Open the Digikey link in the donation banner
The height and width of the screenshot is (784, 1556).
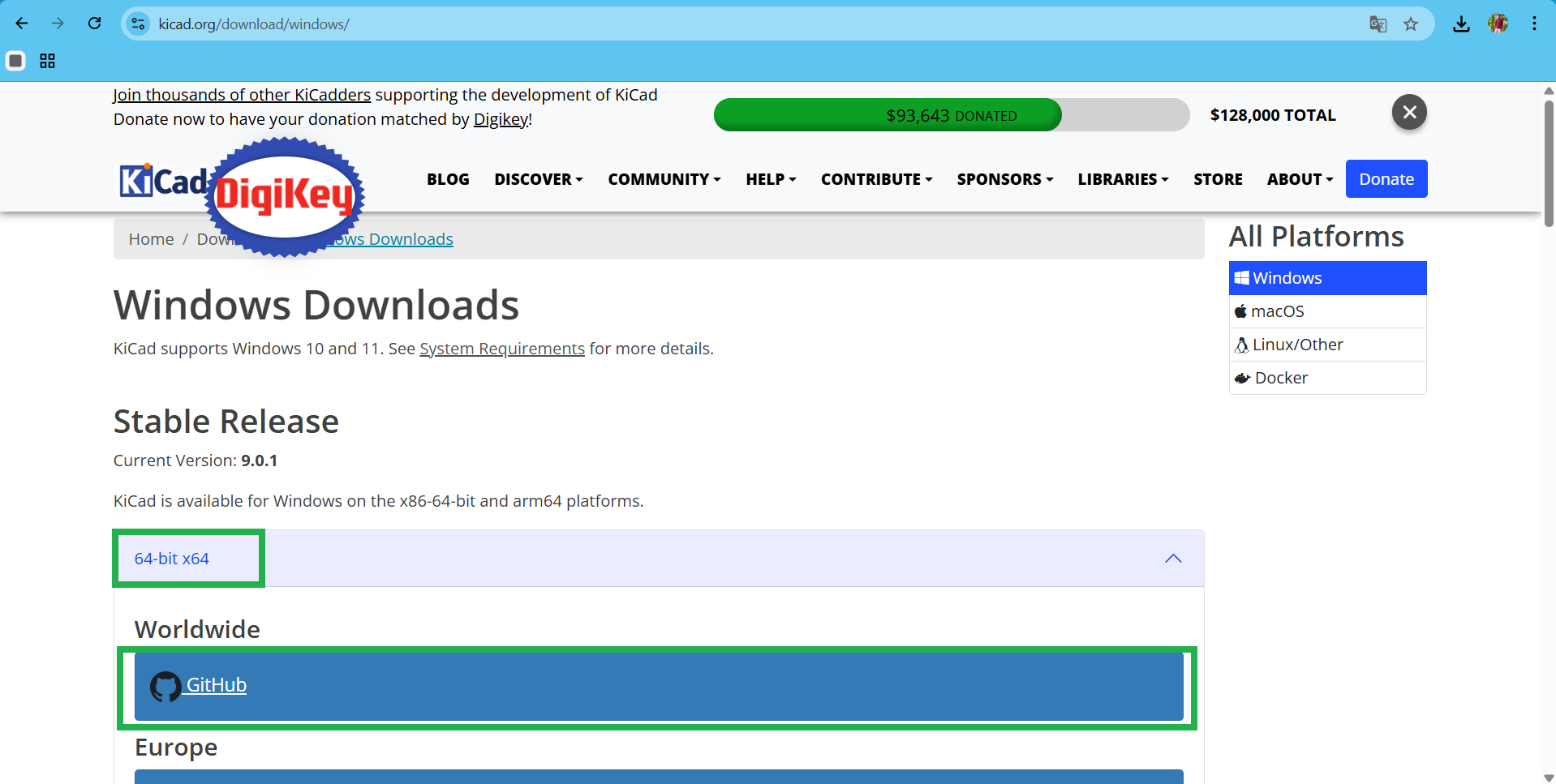pos(501,119)
